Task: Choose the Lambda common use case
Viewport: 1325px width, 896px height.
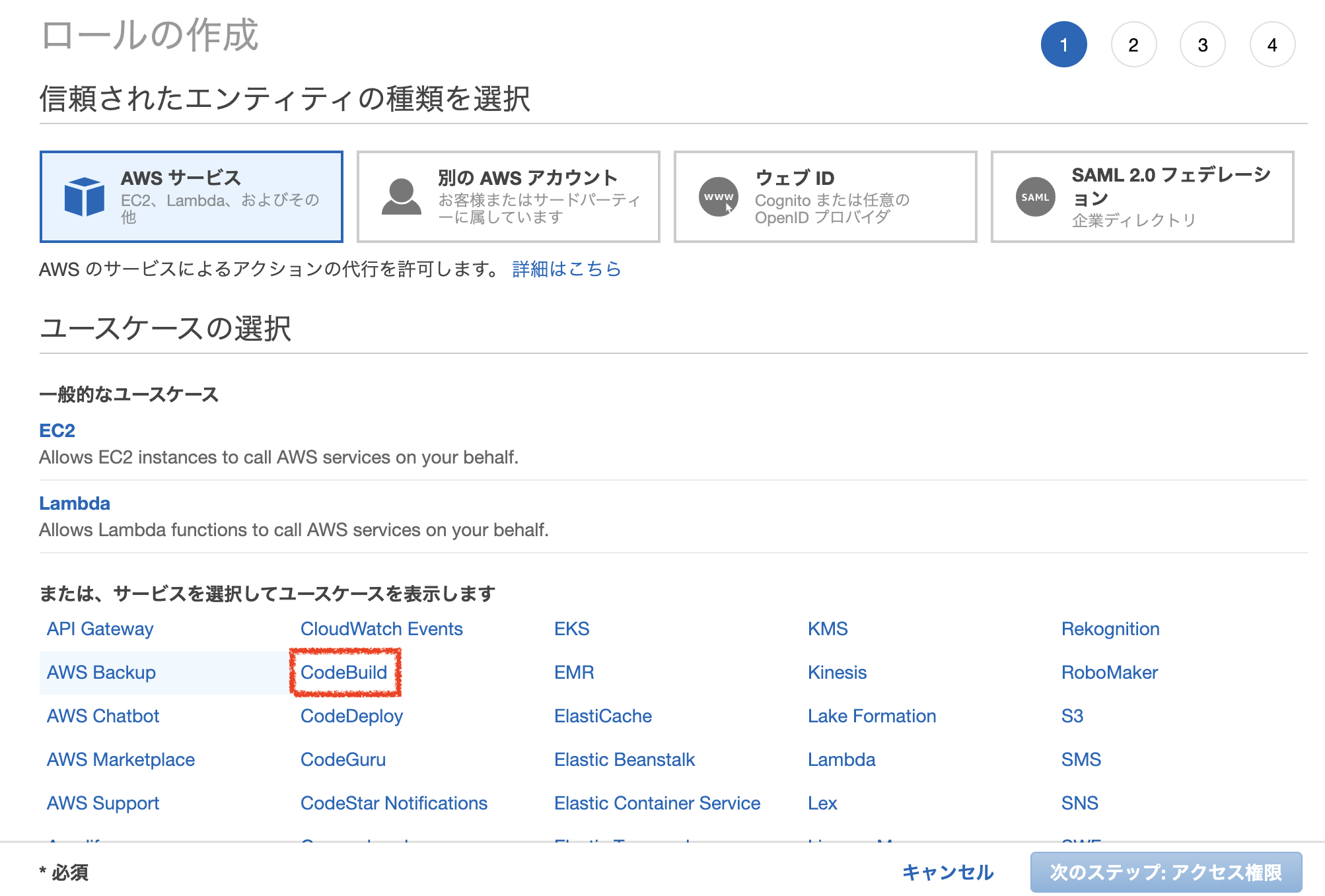Action: point(75,503)
